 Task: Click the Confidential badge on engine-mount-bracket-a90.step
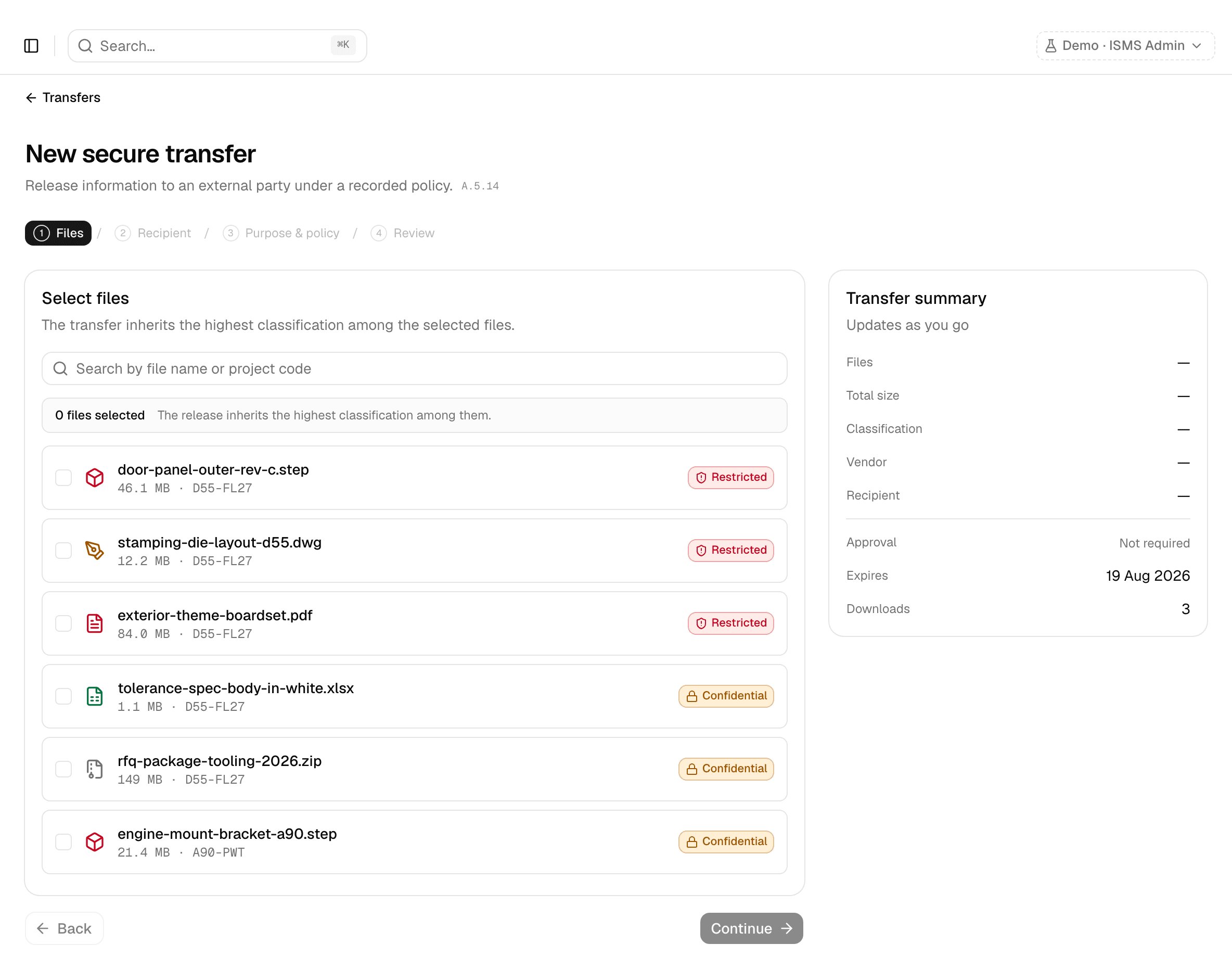pos(726,841)
